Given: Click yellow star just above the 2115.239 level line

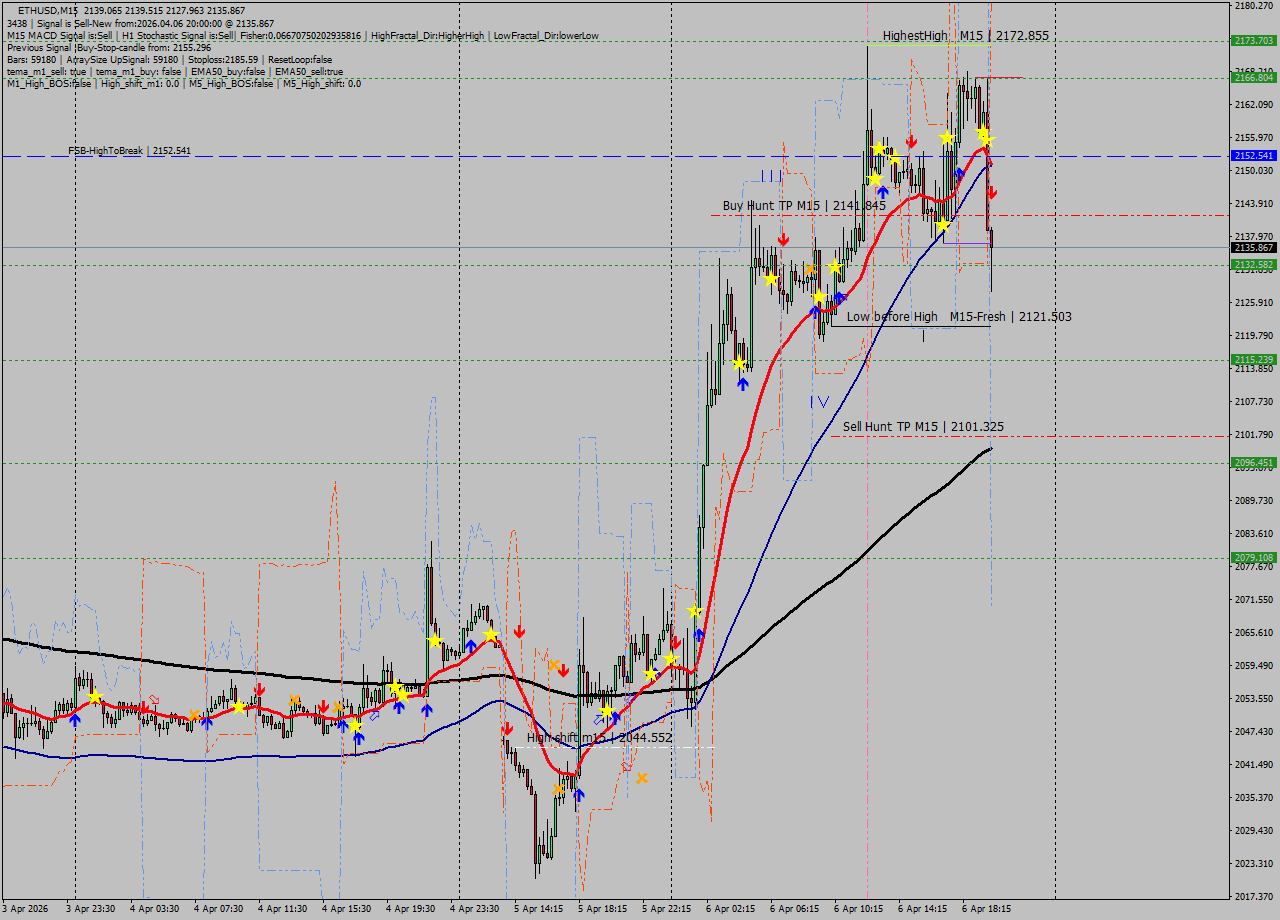Looking at the screenshot, I should (x=740, y=364).
